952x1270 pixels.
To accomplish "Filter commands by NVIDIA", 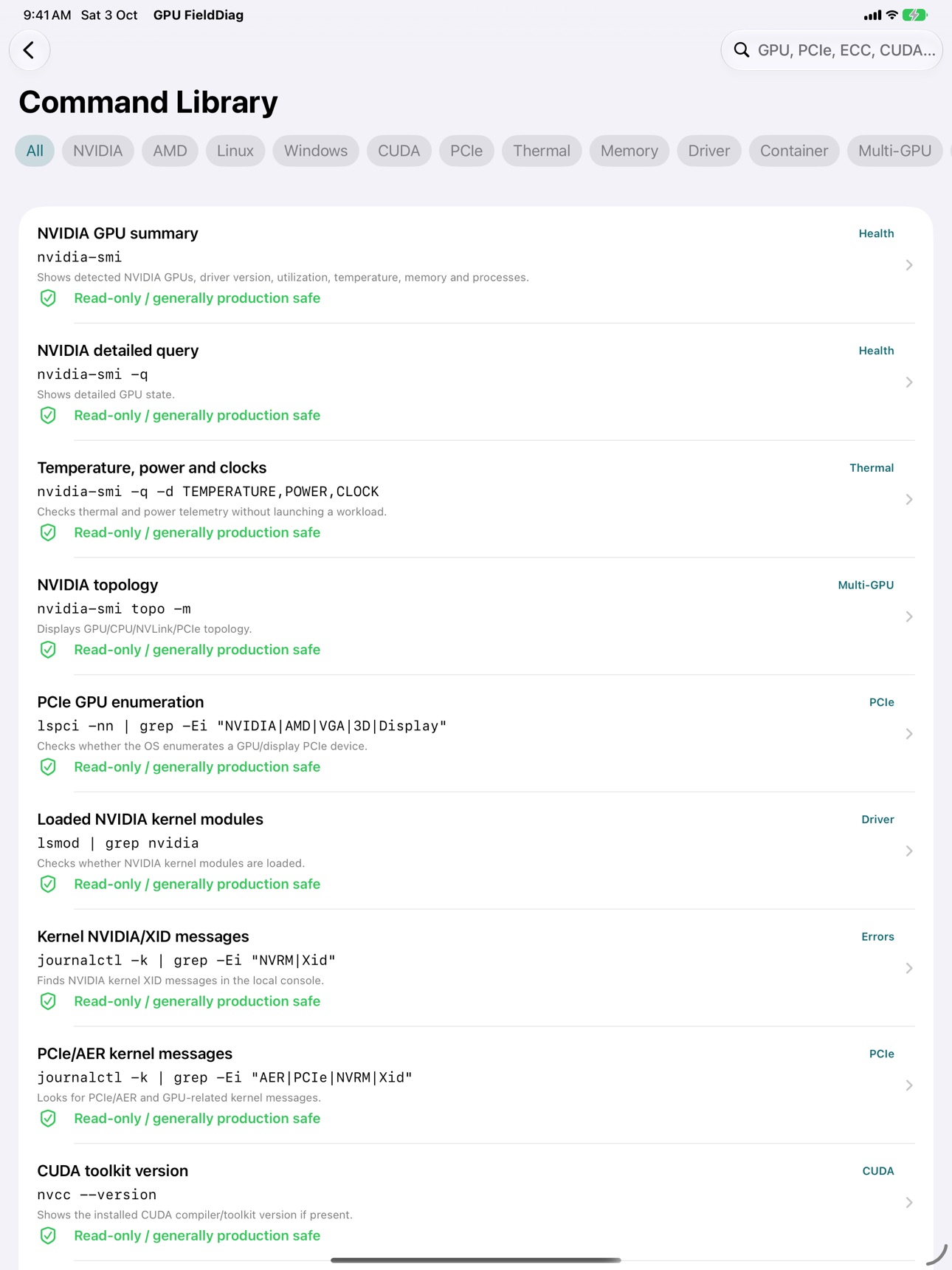I will click(98, 151).
